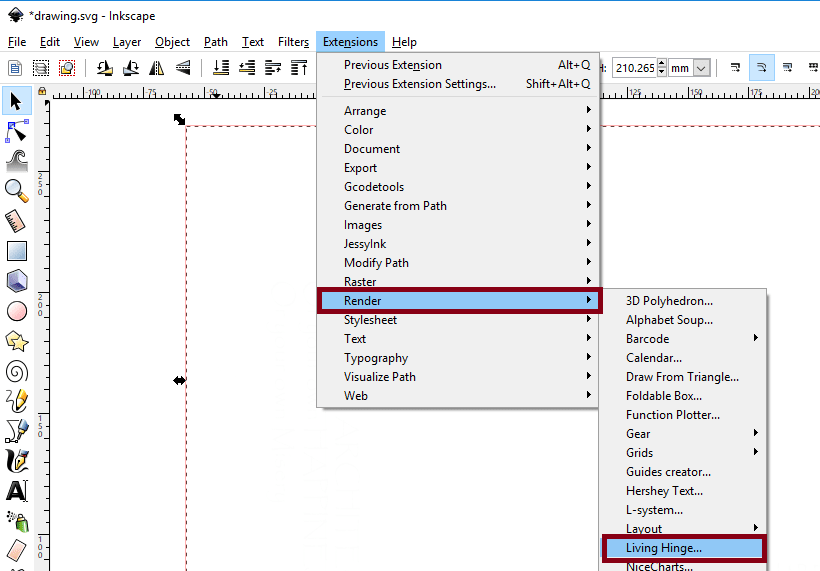Screen dimensions: 820x571
Task: Open the Edit menu
Action: point(50,42)
